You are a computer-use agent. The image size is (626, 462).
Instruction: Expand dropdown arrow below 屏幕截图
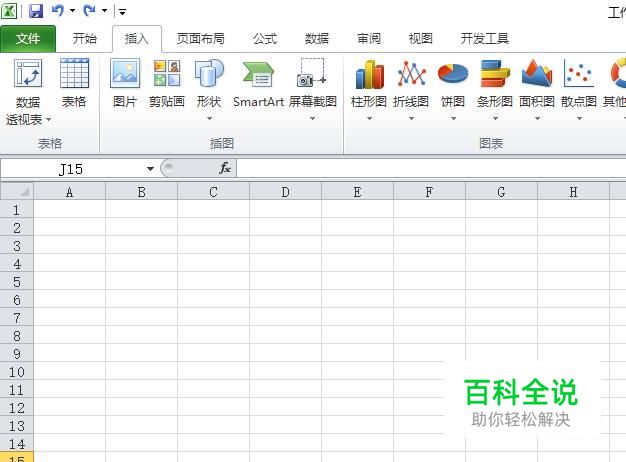pyautogui.click(x=313, y=119)
